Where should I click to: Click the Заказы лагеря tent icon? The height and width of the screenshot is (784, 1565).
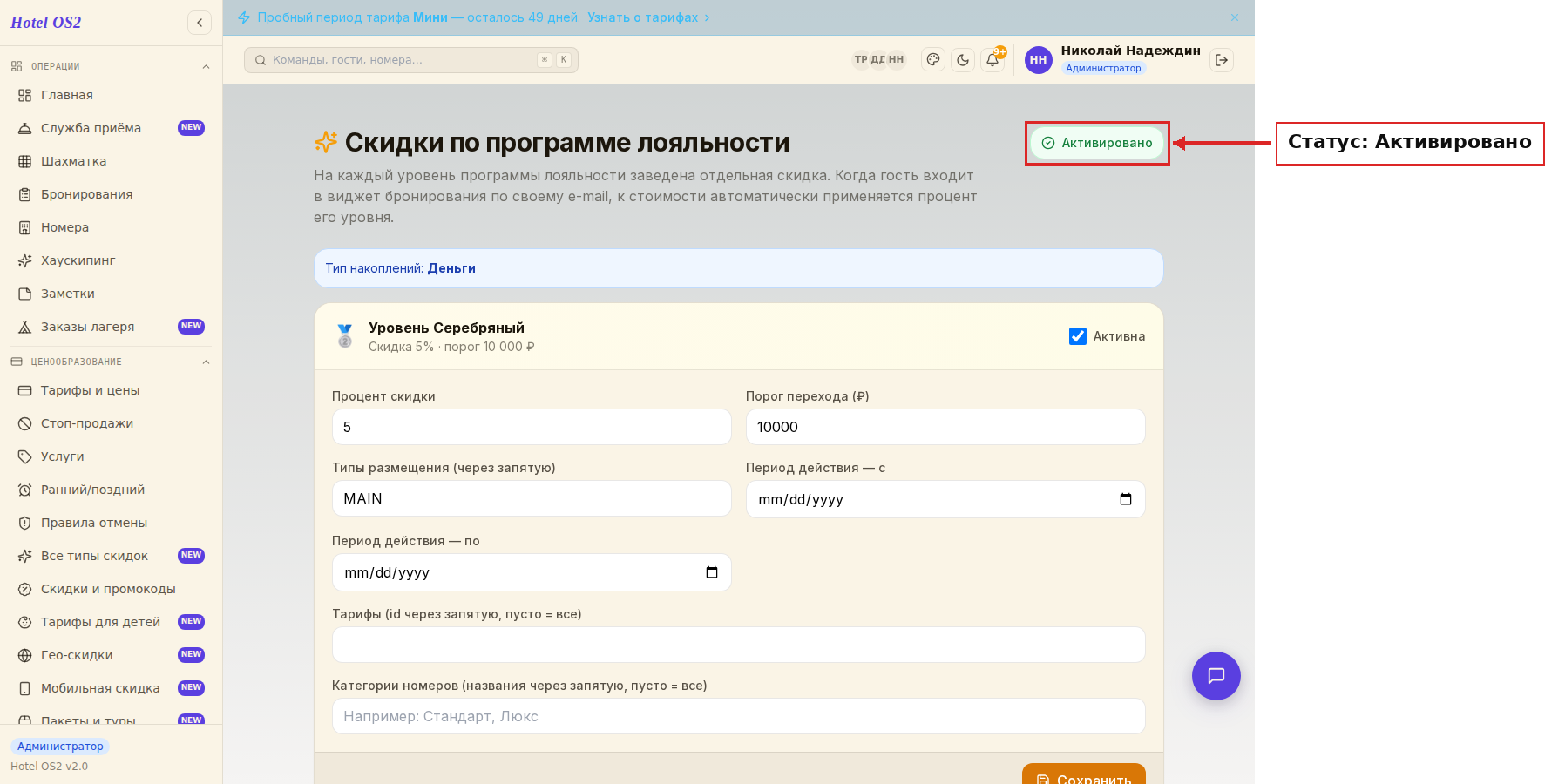25,327
